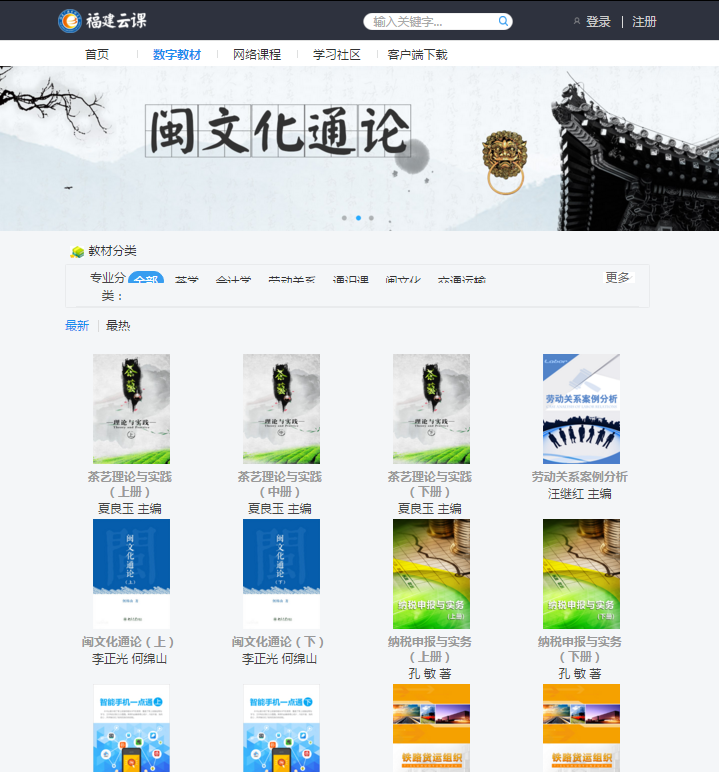Filter by 闽文化 category
This screenshot has width=719, height=772.
click(x=403, y=281)
